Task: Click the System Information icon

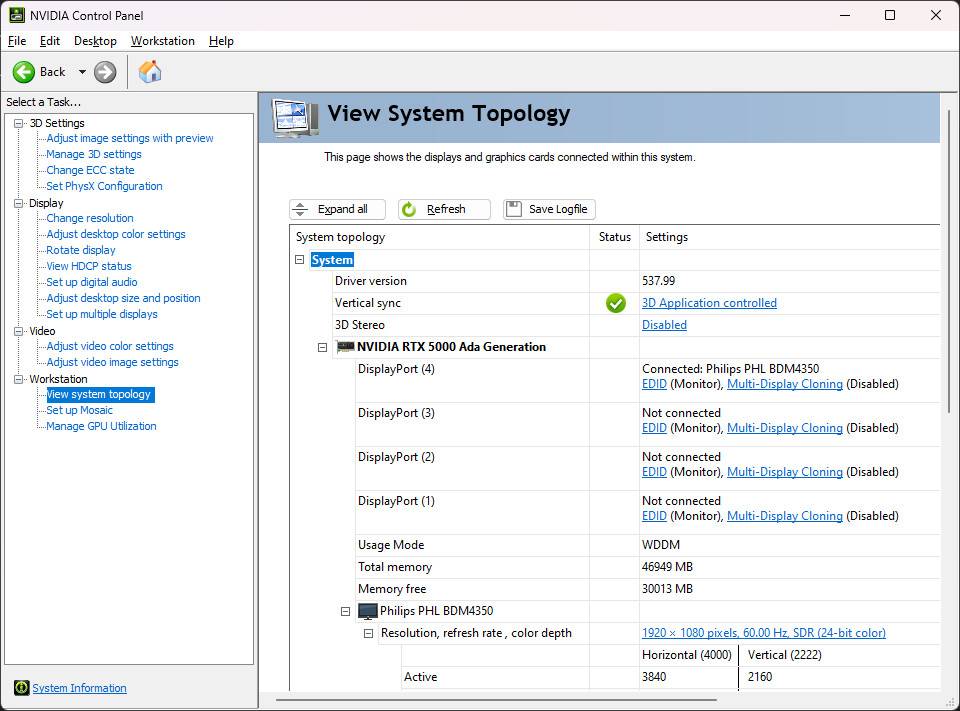Action: (21, 688)
